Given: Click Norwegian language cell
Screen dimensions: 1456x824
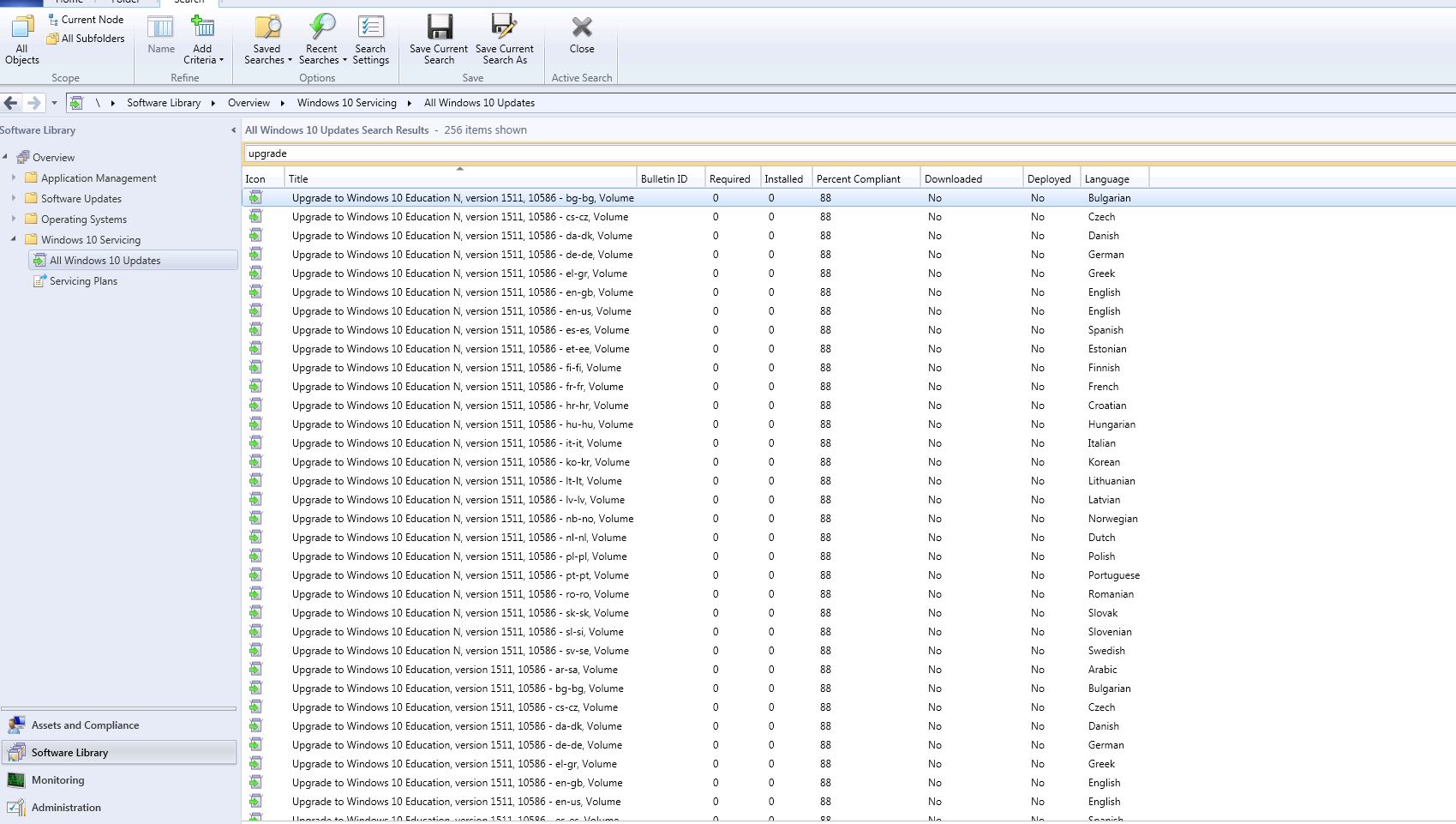Looking at the screenshot, I should click(1112, 519).
